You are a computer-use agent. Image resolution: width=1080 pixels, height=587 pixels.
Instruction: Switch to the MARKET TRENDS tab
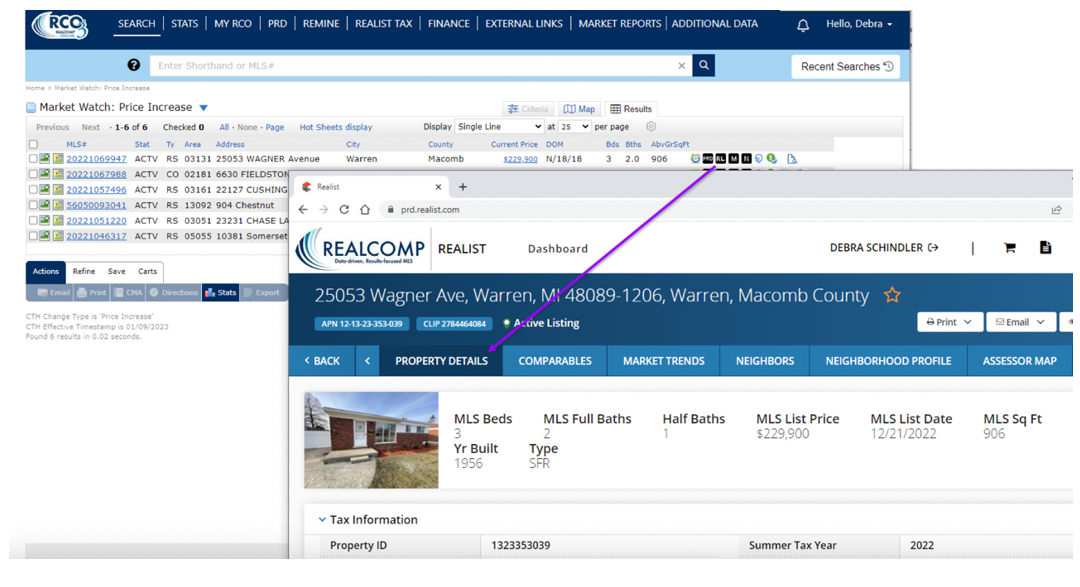[664, 361]
